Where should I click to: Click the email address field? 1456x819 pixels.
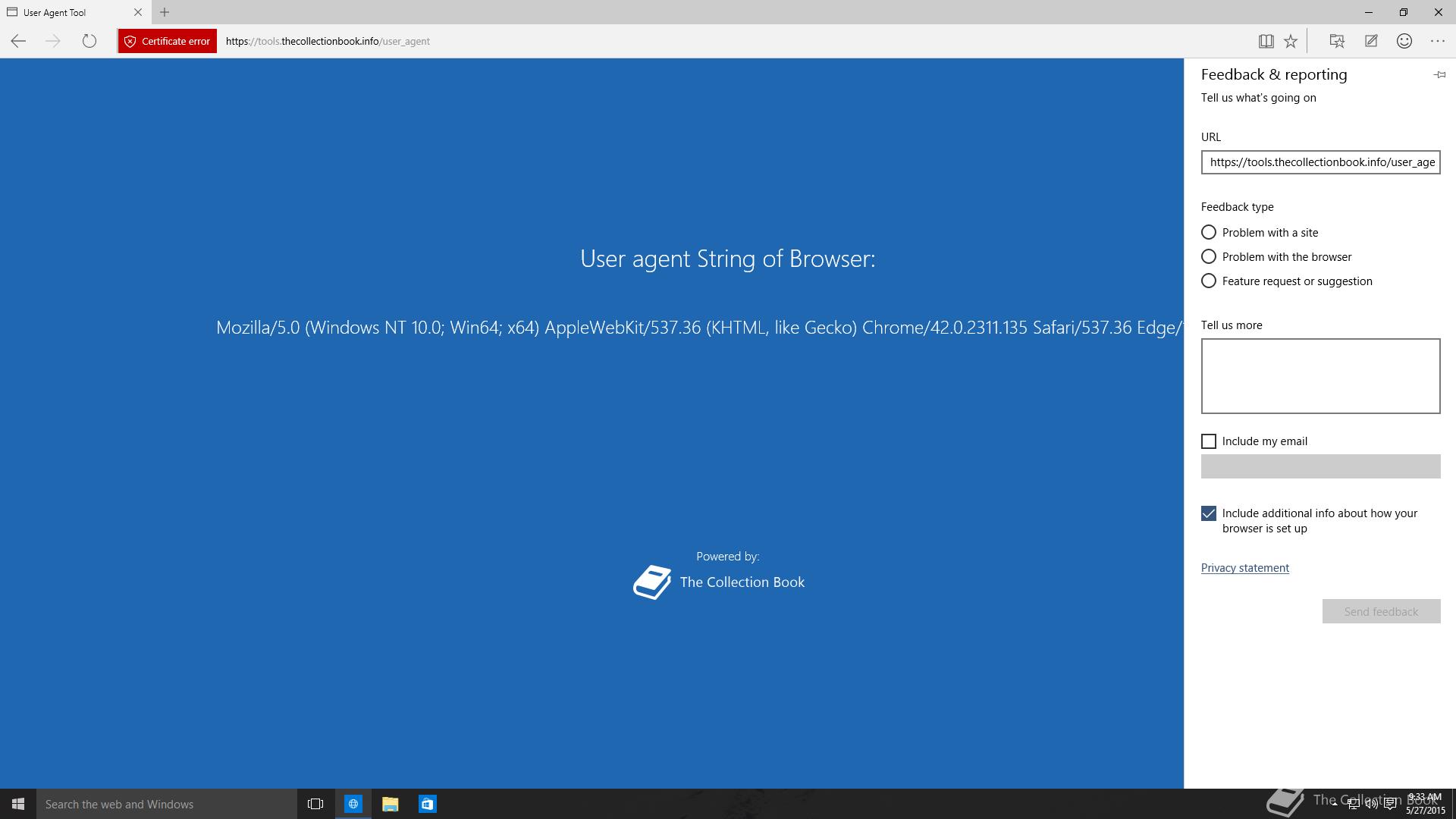pyautogui.click(x=1320, y=466)
